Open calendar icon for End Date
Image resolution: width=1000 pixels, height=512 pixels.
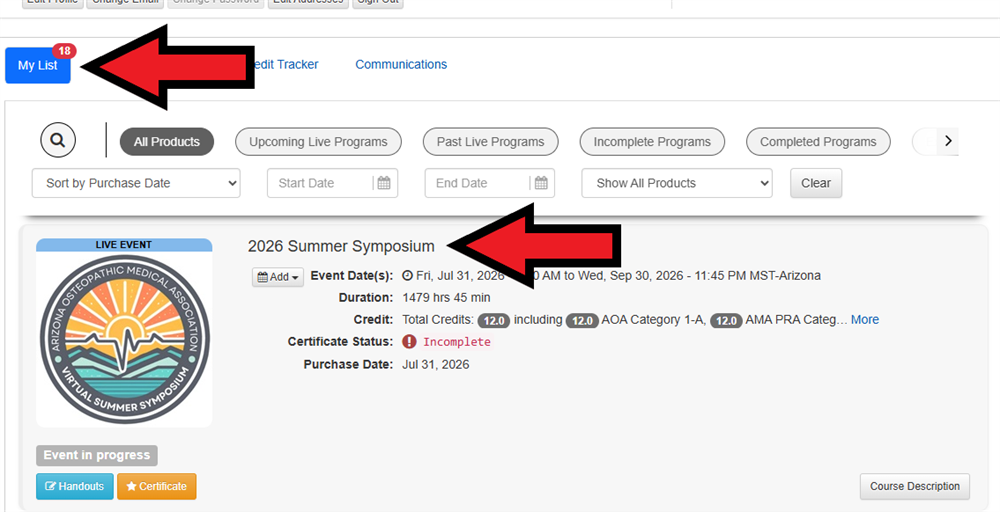541,183
